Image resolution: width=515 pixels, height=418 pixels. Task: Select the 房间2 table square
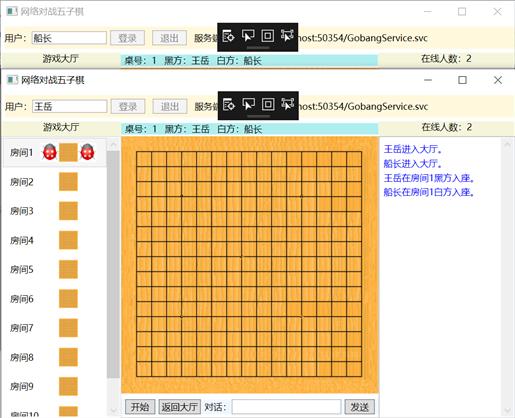[68, 182]
